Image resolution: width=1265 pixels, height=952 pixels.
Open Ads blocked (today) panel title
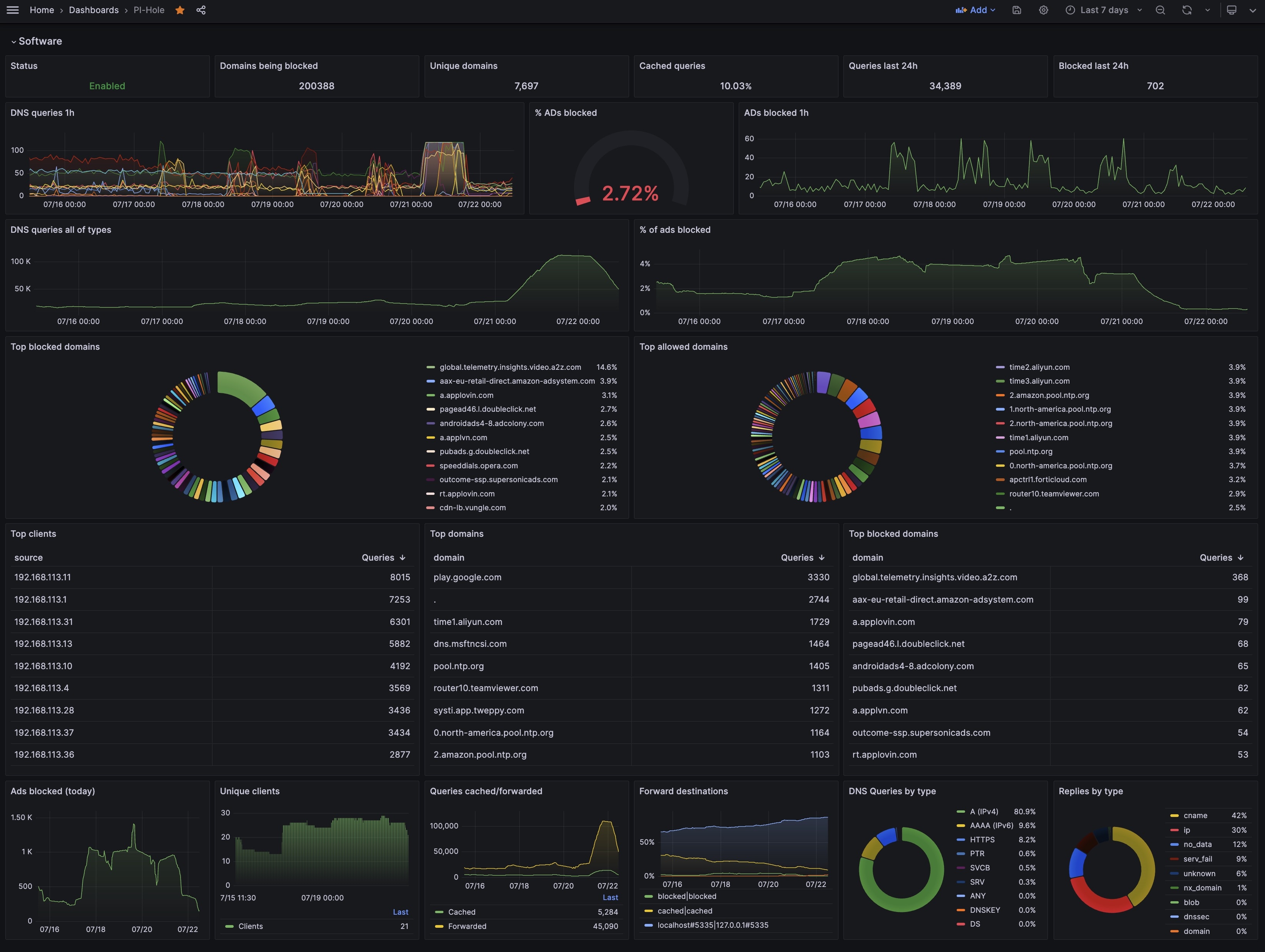tap(53, 791)
